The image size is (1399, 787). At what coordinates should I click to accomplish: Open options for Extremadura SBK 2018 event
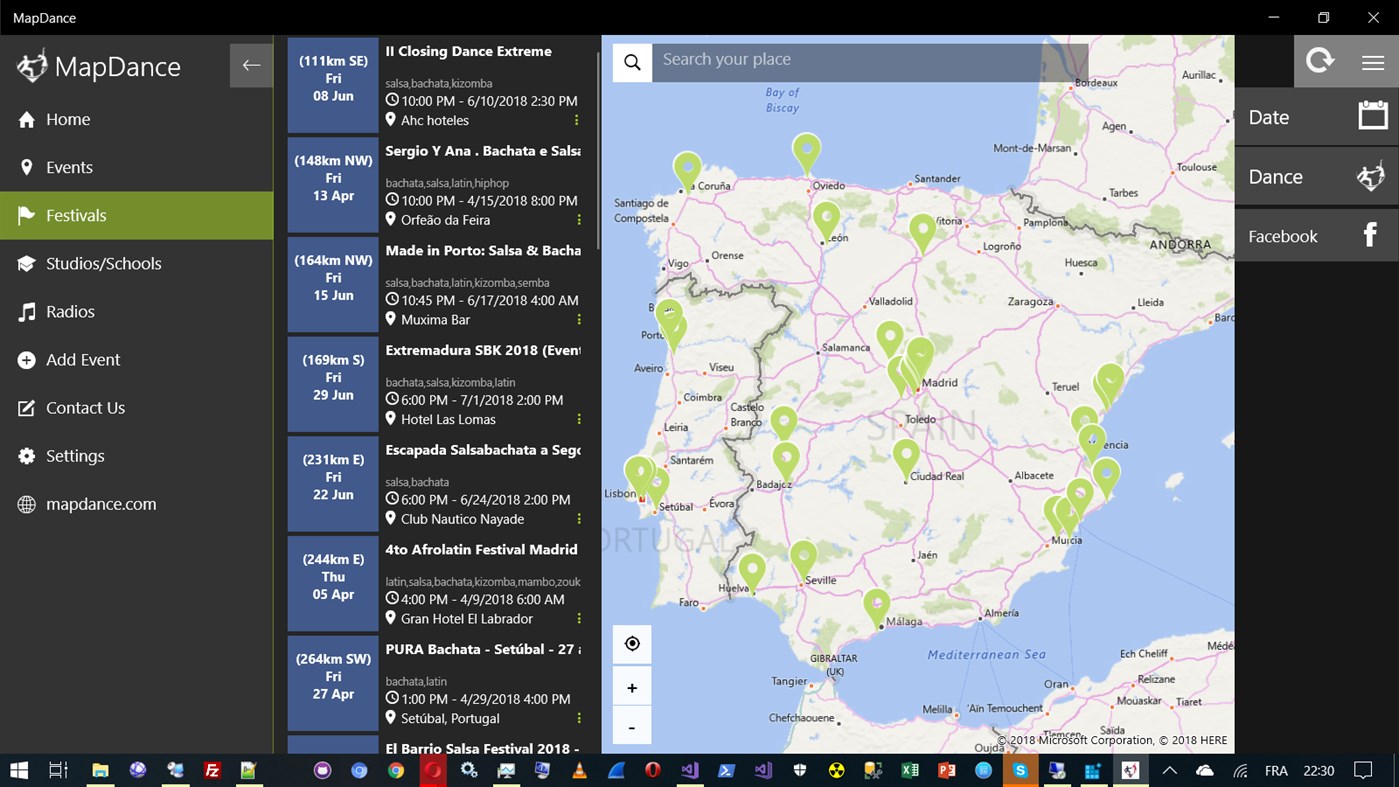(x=579, y=419)
